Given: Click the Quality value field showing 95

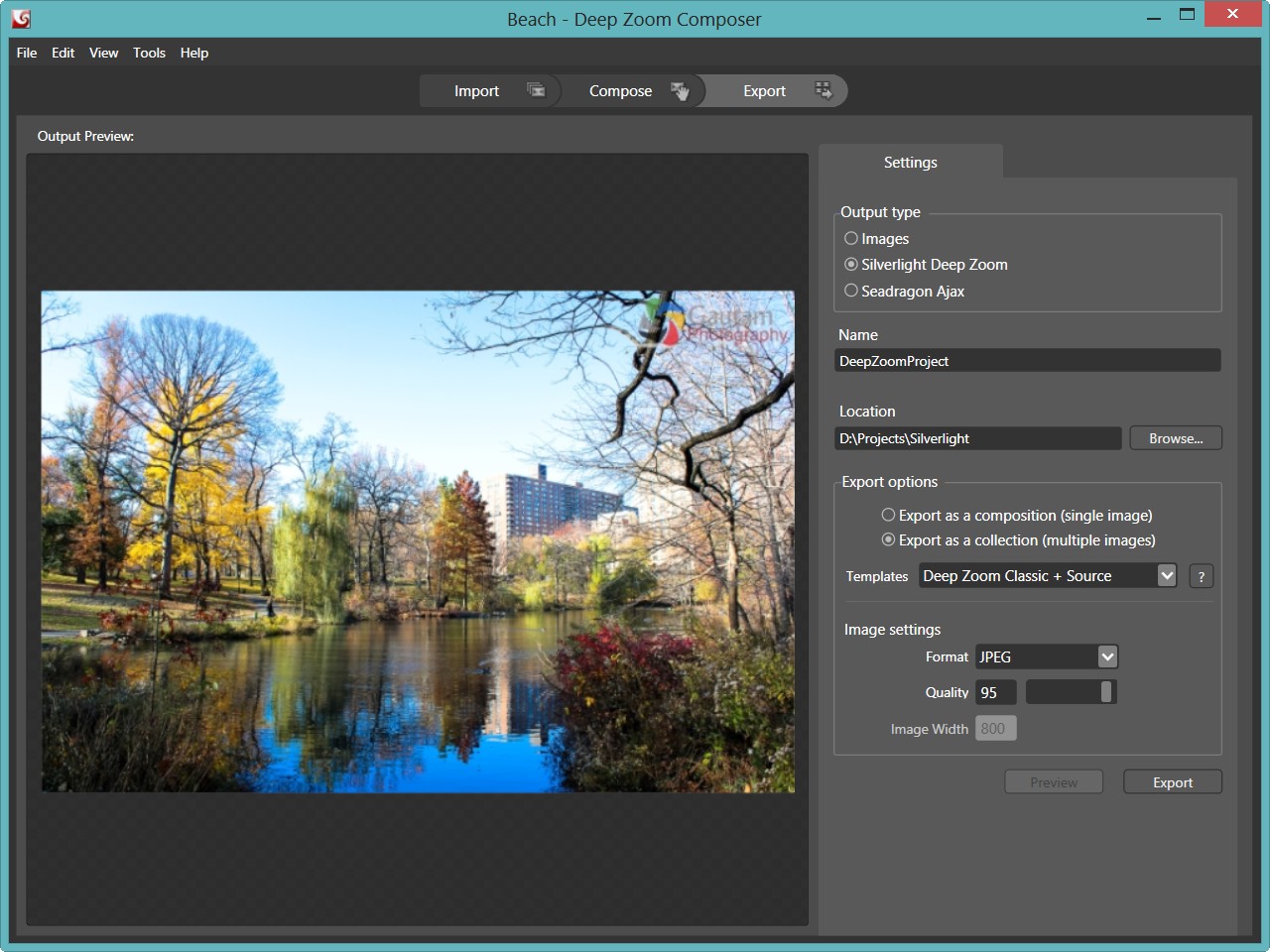Looking at the screenshot, I should click(x=996, y=692).
